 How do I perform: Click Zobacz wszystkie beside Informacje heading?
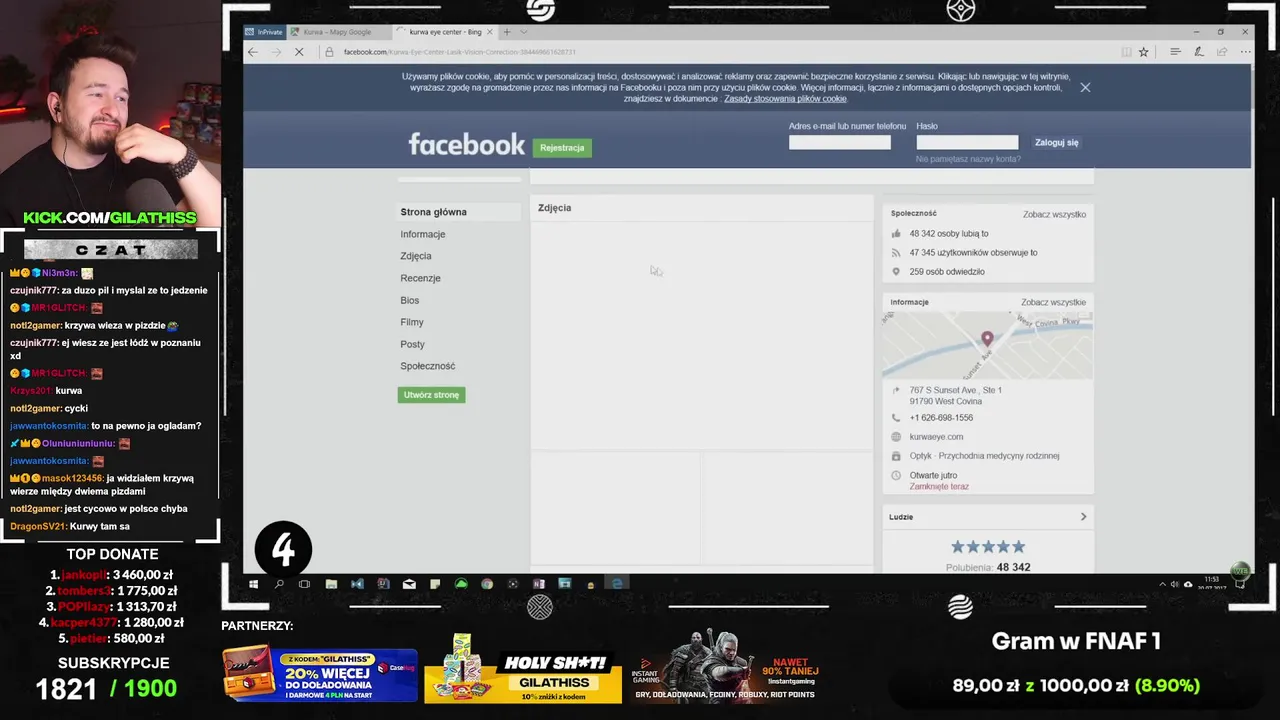[1053, 302]
